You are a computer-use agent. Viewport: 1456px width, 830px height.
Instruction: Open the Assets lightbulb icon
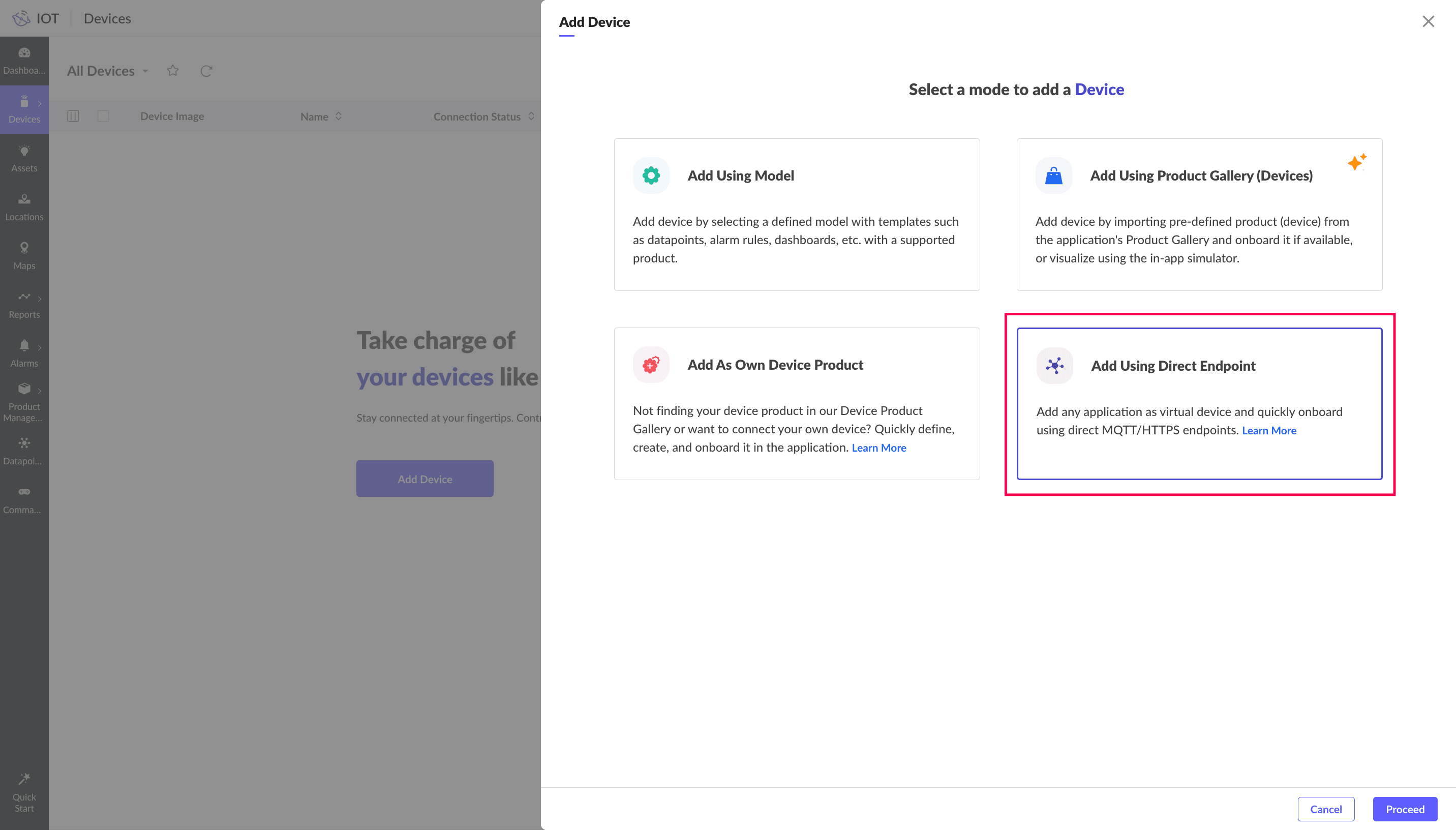point(24,151)
